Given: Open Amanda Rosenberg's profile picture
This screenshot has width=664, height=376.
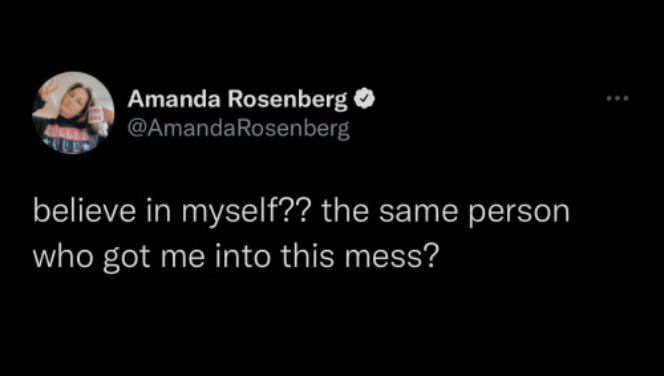Looking at the screenshot, I should point(73,112).
